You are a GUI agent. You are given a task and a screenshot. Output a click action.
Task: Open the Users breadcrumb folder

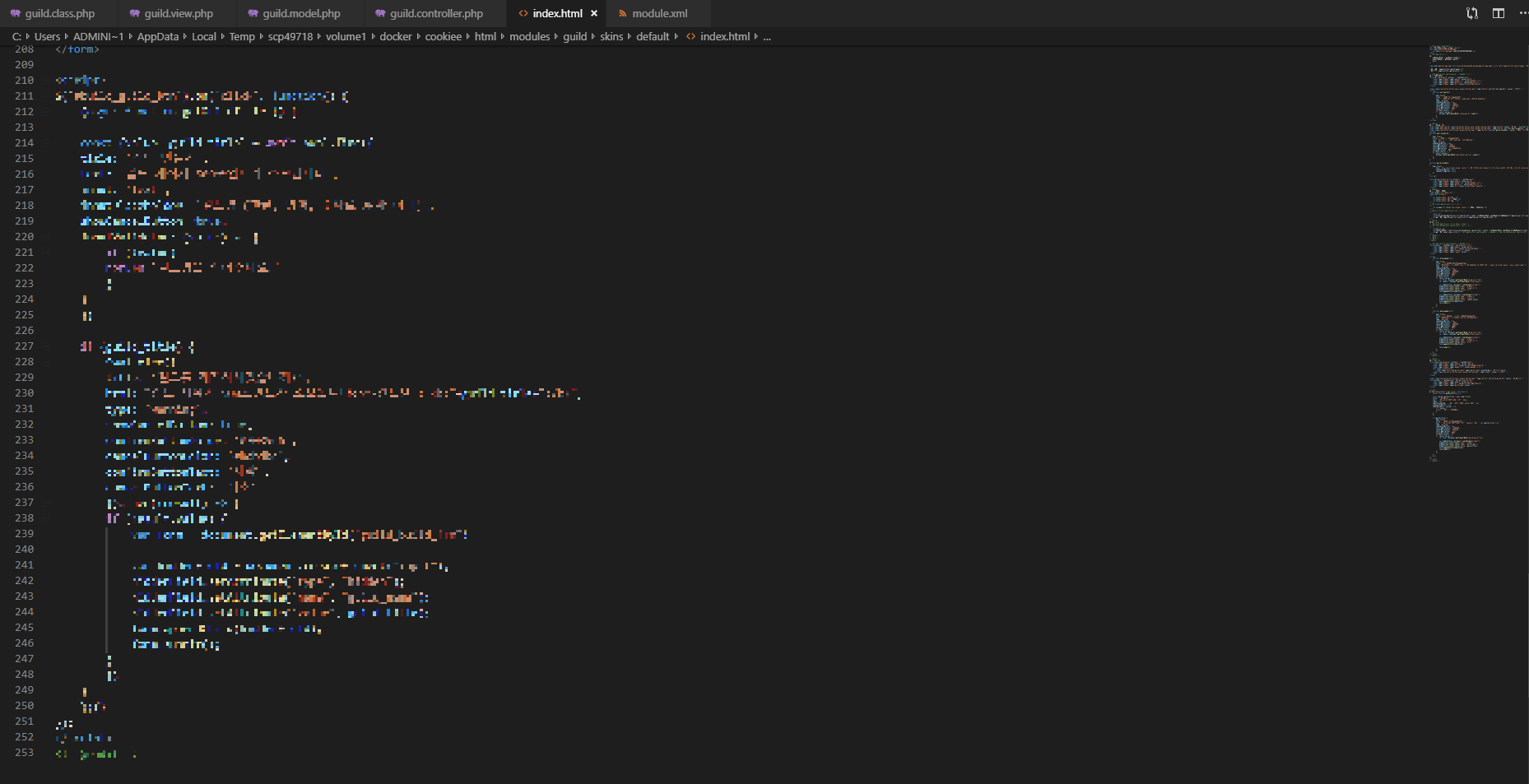(x=47, y=36)
